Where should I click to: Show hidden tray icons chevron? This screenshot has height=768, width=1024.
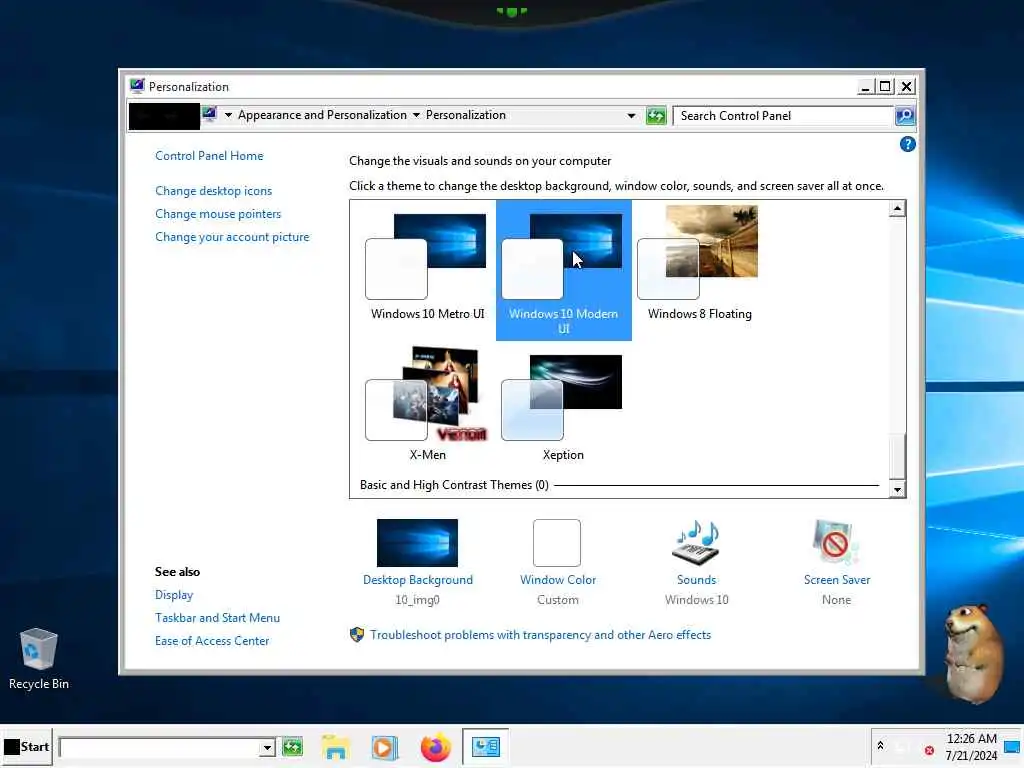[880, 745]
